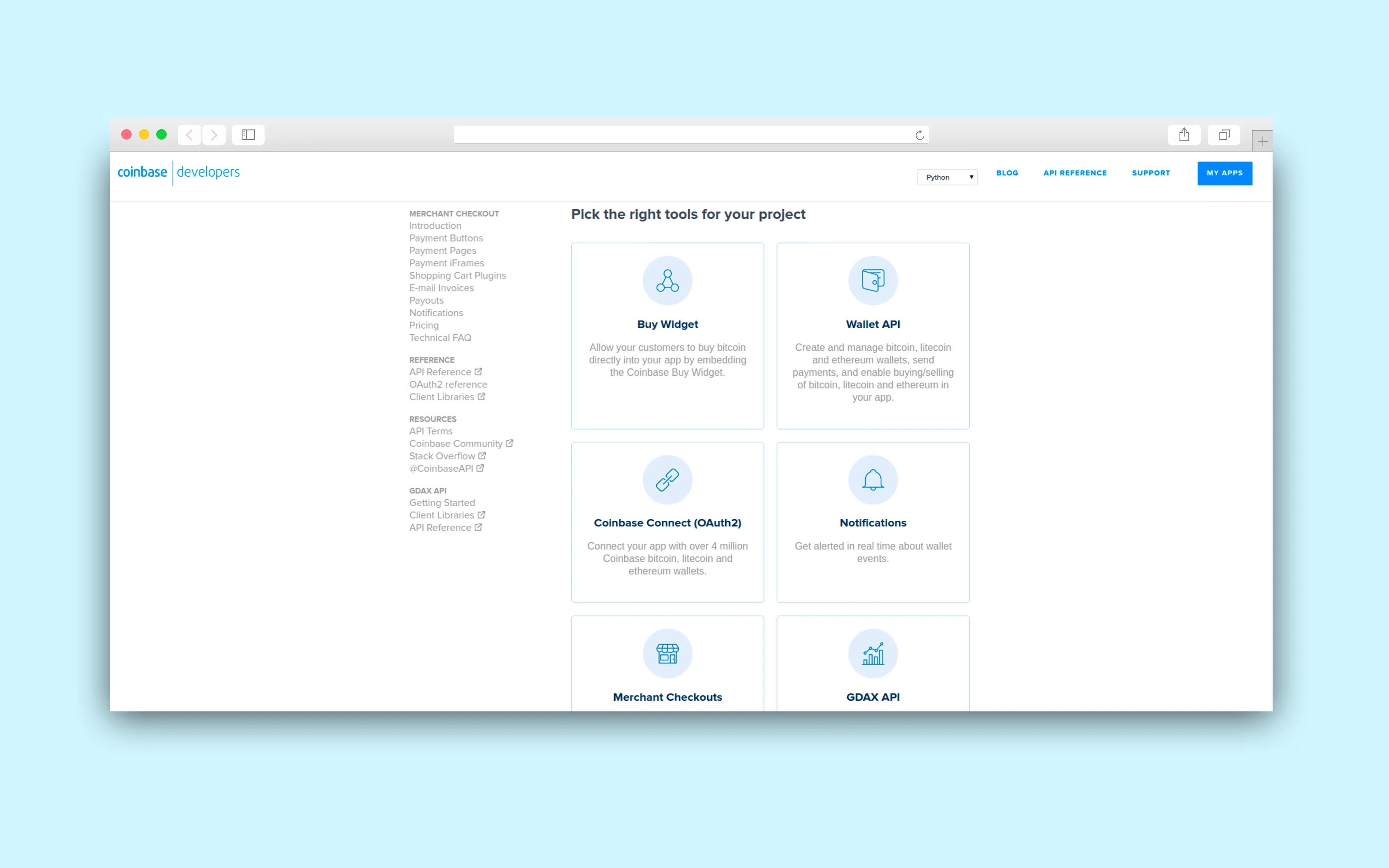Click the API Reference external link icon
The image size is (1389, 868).
(478, 371)
